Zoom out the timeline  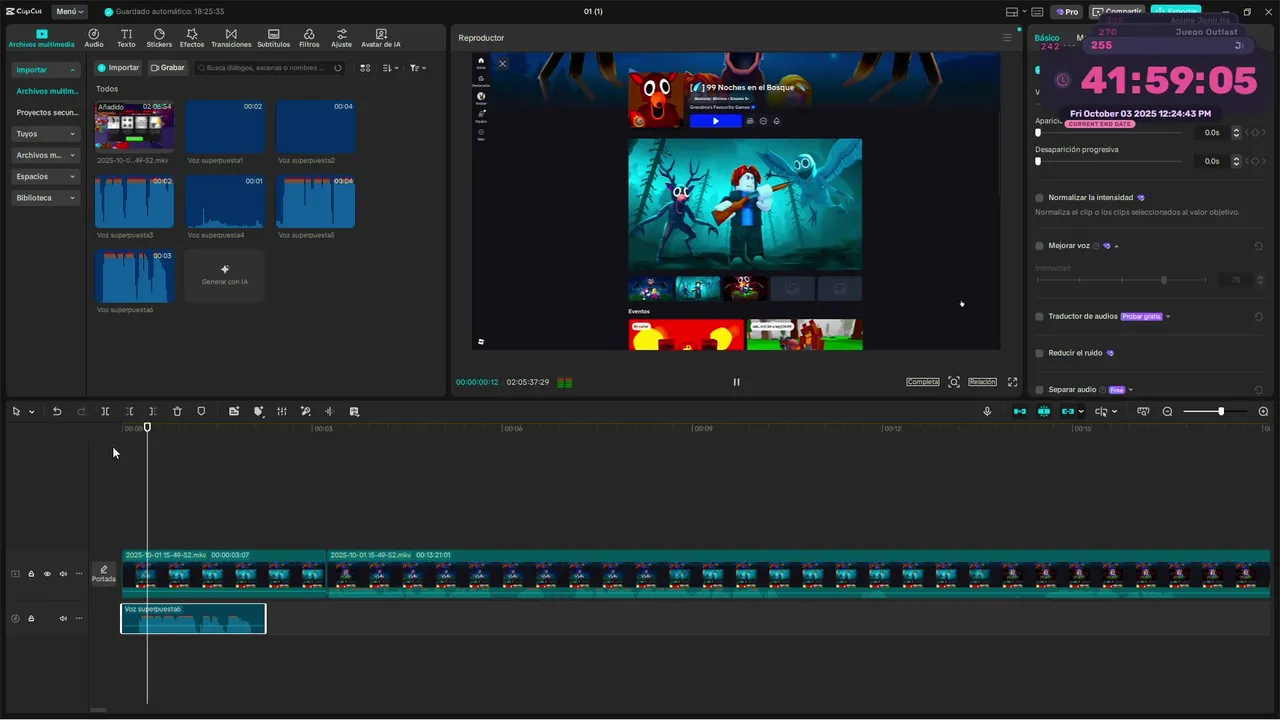[x=1167, y=411]
